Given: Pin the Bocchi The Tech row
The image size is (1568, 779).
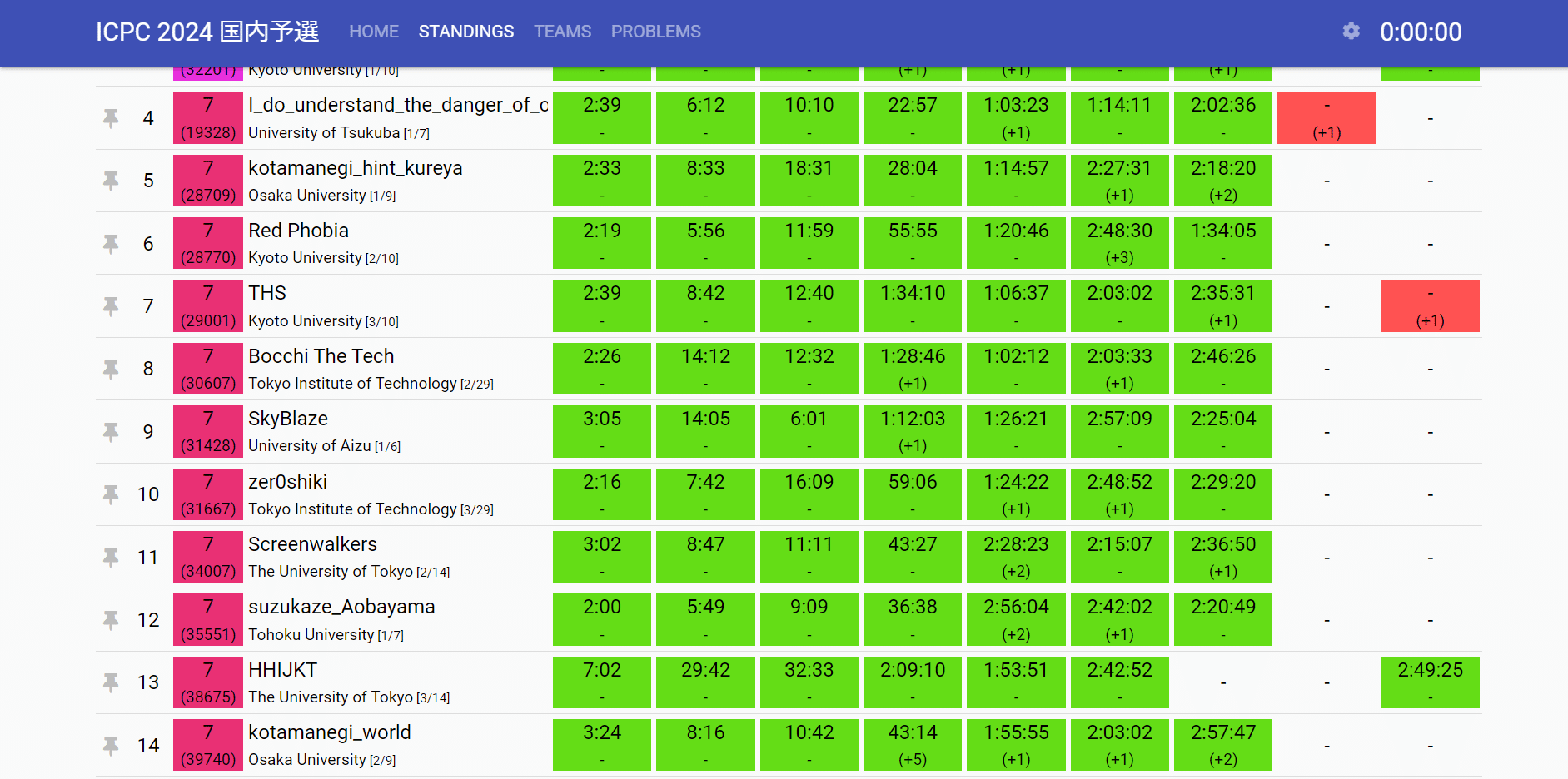Looking at the screenshot, I should (x=111, y=369).
